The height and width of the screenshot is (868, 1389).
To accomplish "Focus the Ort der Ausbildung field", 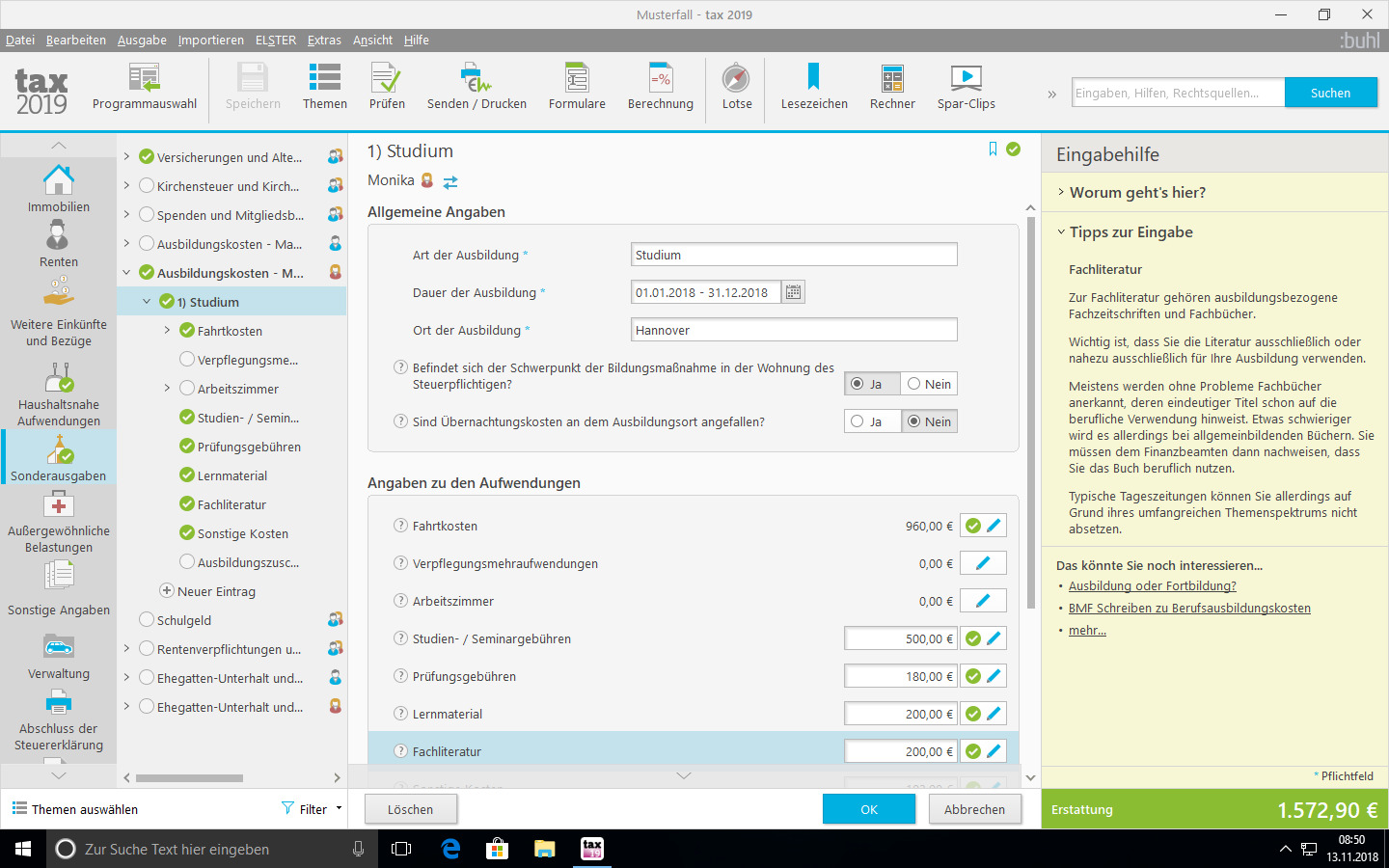I will pyautogui.click(x=794, y=330).
